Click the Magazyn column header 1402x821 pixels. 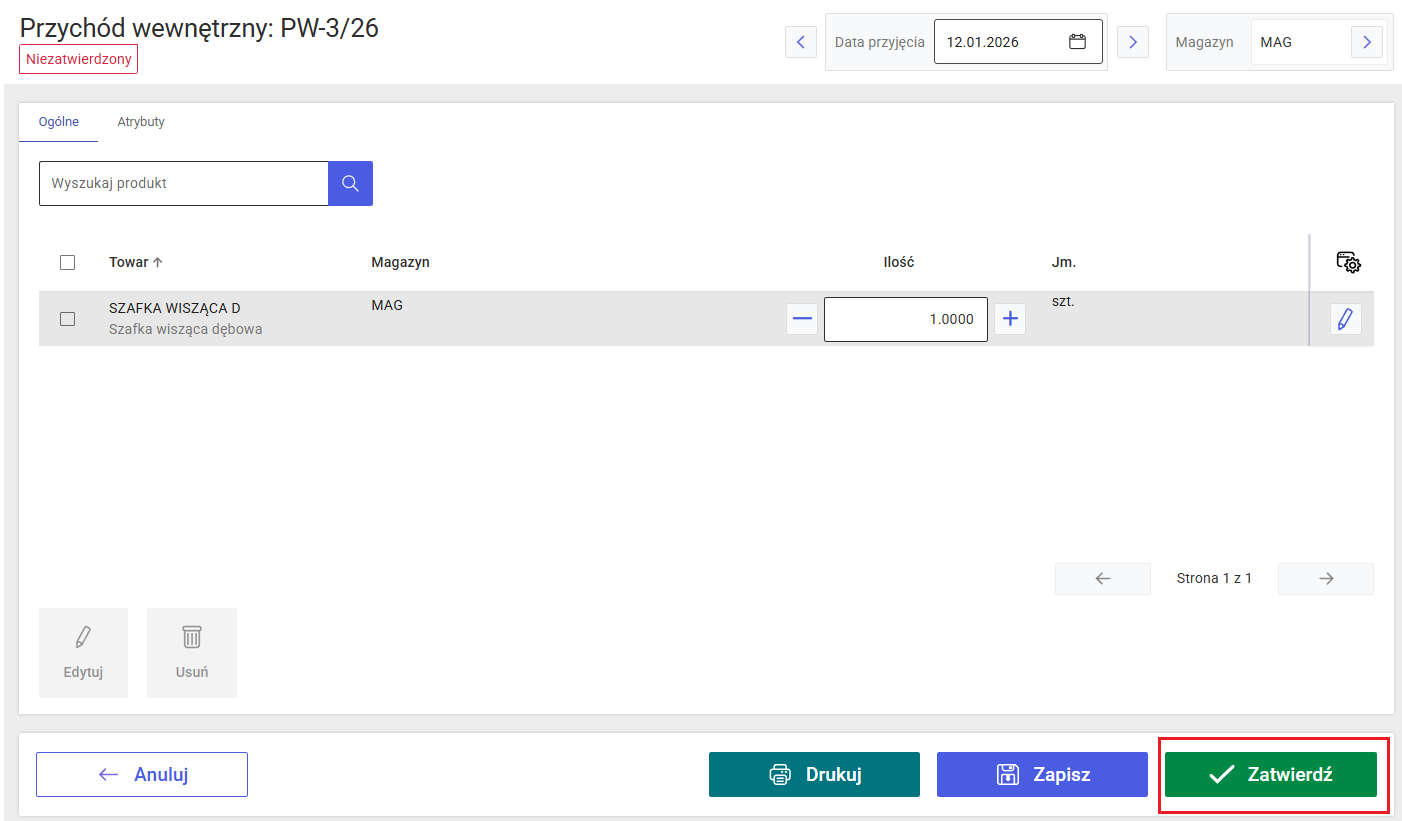tap(400, 262)
